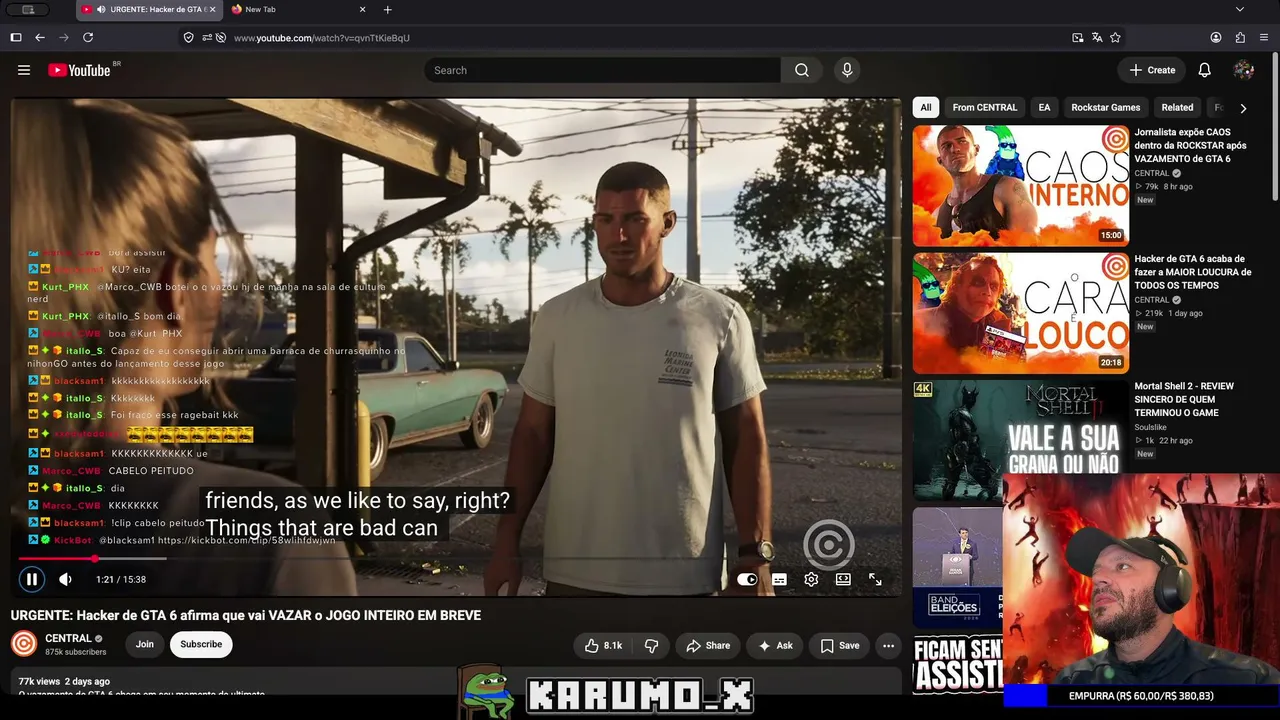This screenshot has width=1280, height=720.
Task: Switch to the New Tab browser tab
Action: (x=296, y=10)
